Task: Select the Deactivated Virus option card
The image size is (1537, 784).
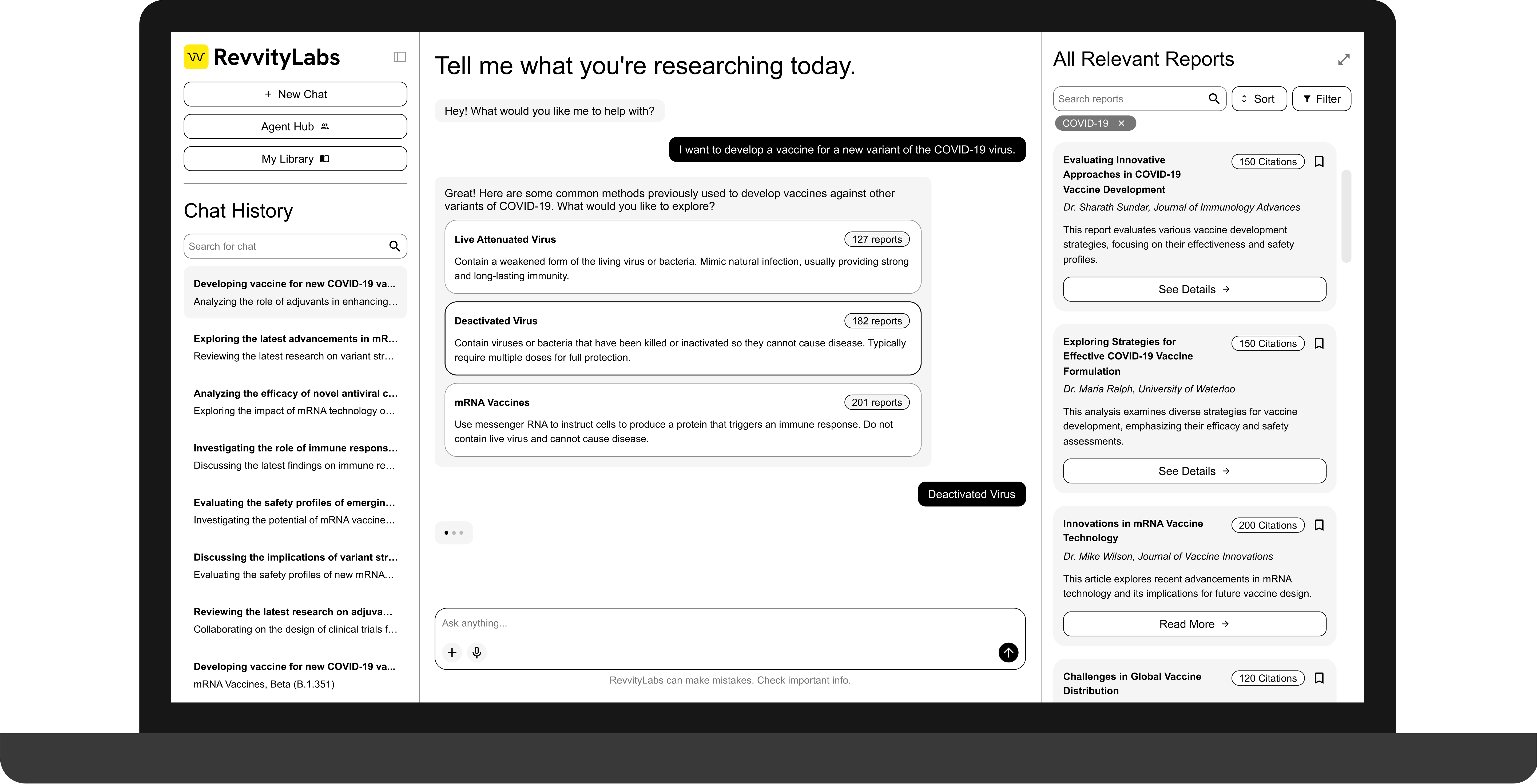Action: (x=682, y=339)
